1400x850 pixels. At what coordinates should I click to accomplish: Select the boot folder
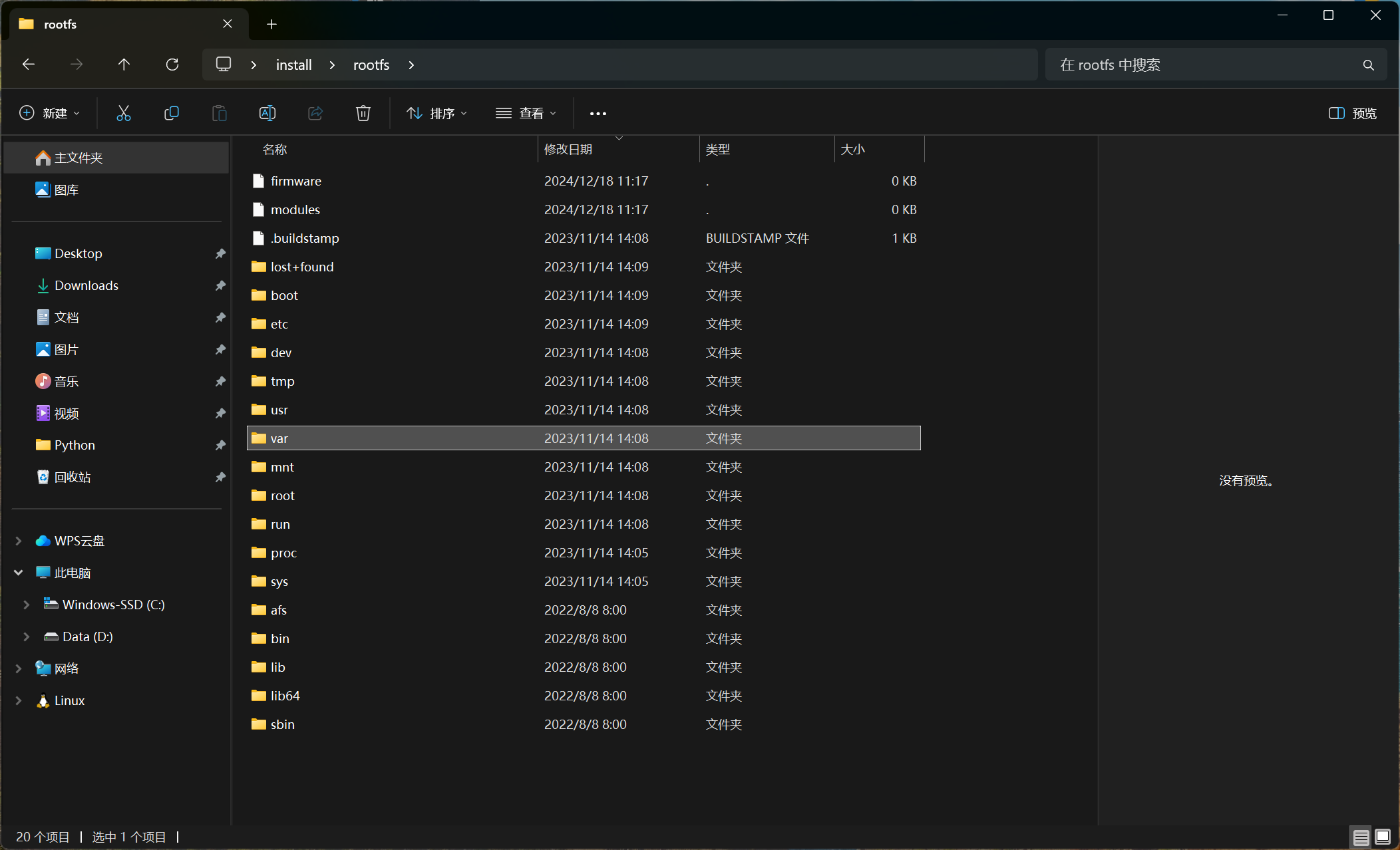tap(584, 295)
